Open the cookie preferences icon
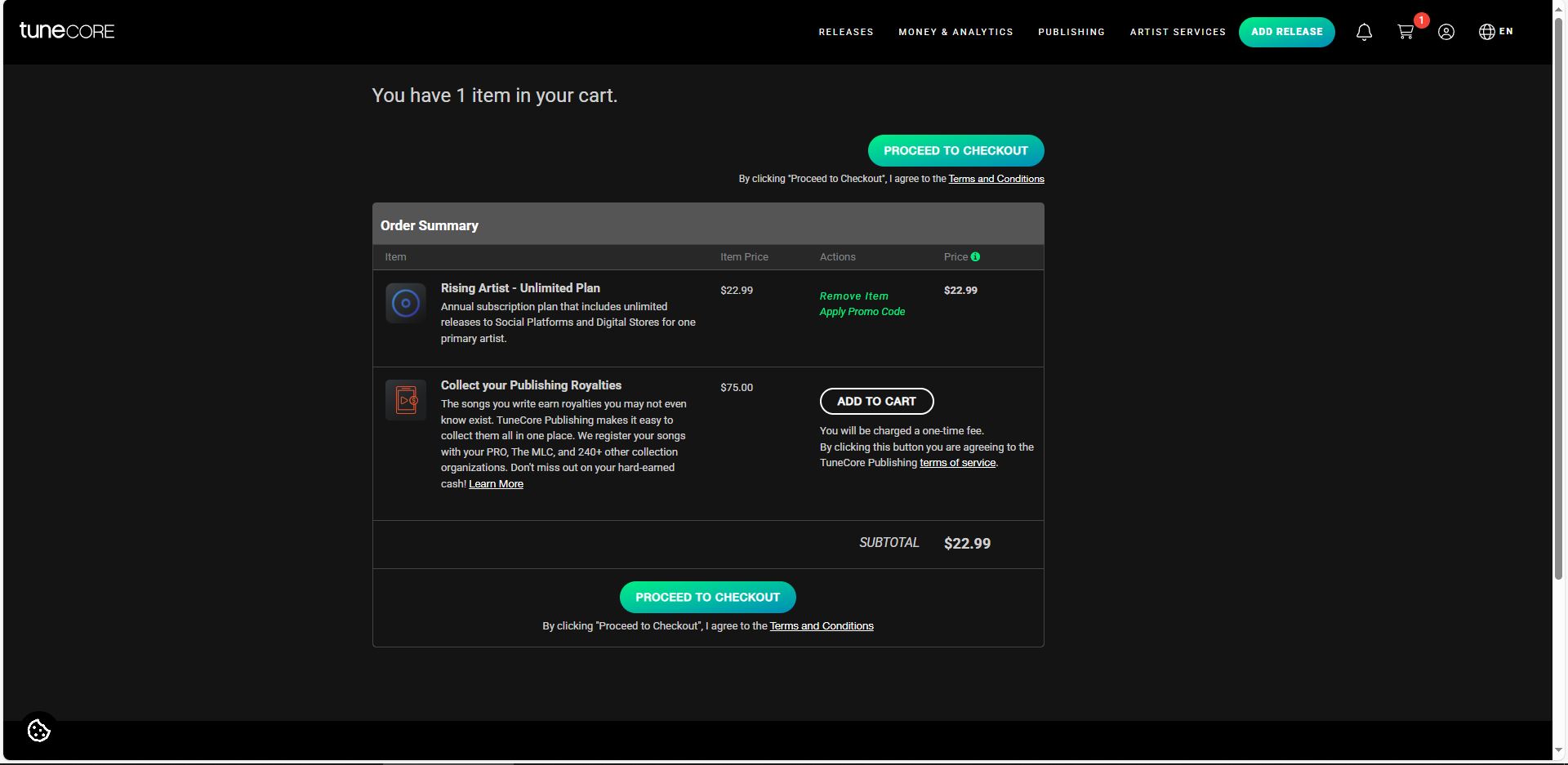Image resolution: width=1568 pixels, height=765 pixels. pyautogui.click(x=38, y=731)
